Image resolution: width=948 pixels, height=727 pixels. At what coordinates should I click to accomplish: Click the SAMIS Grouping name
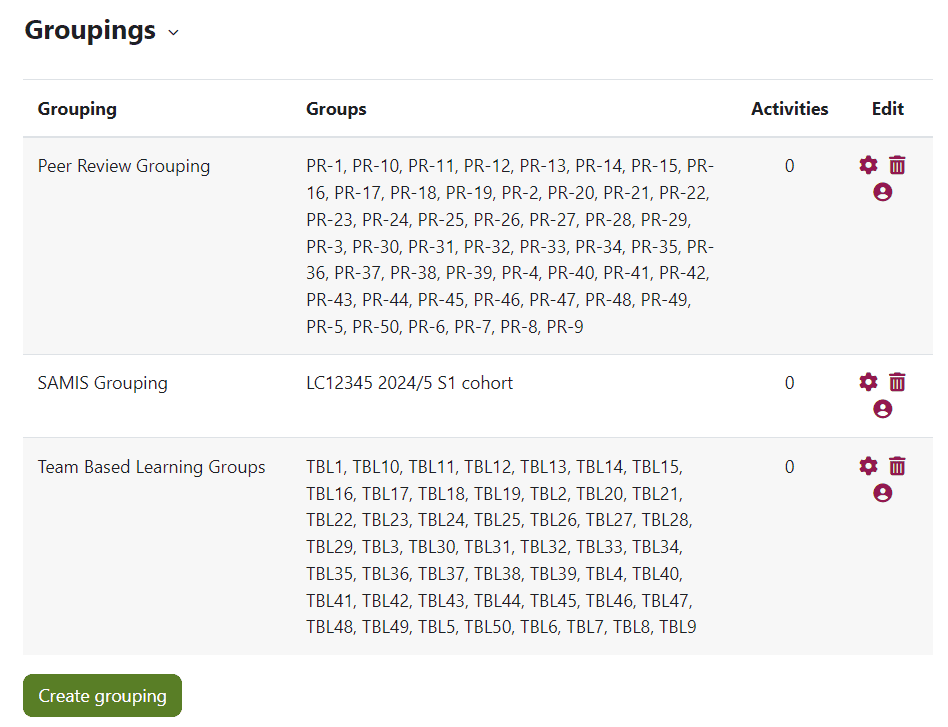click(x=102, y=383)
